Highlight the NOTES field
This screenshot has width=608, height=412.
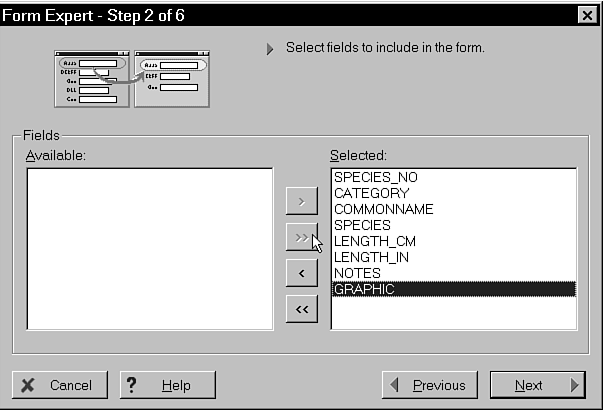pyautogui.click(x=357, y=273)
